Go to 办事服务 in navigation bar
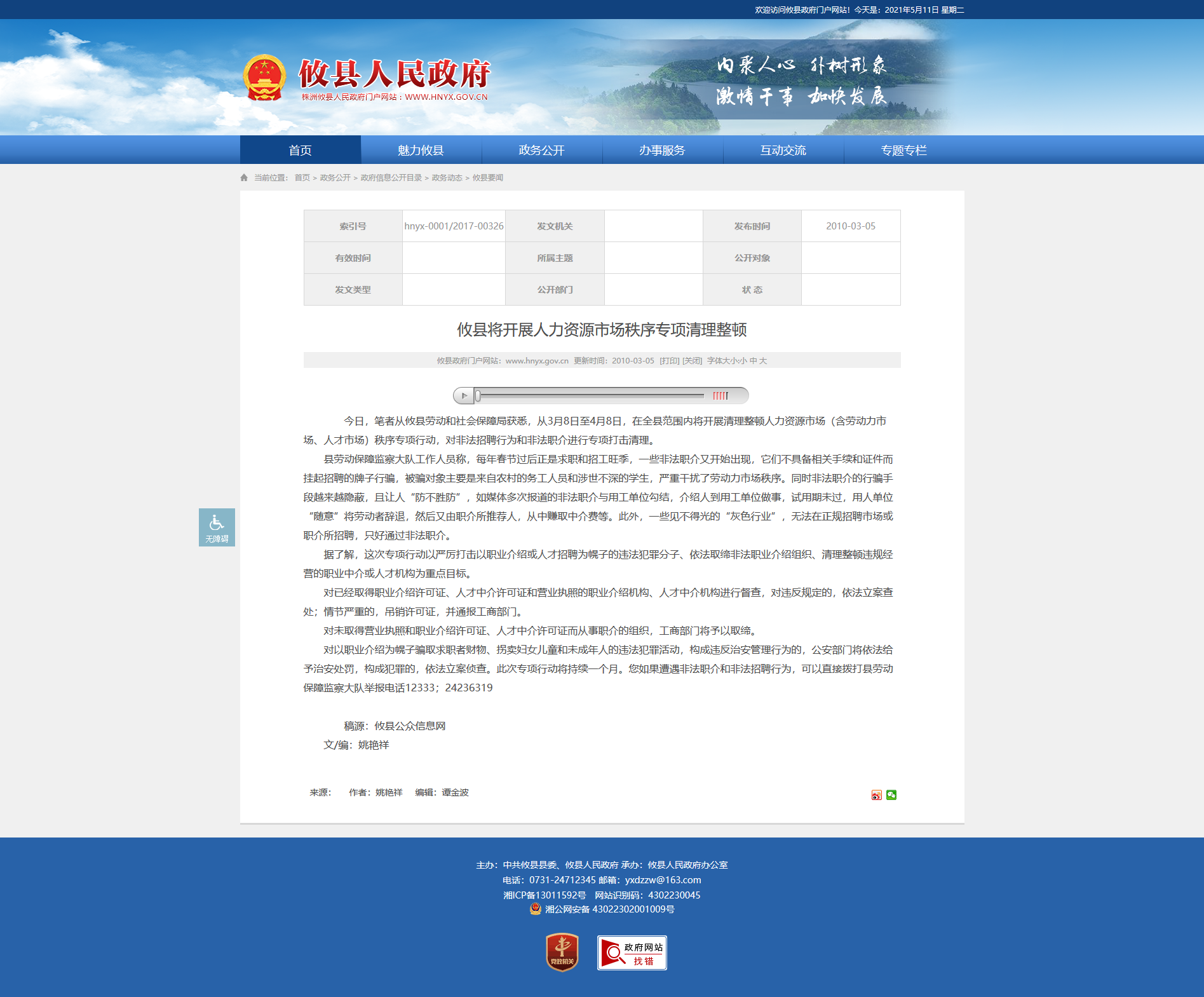Viewport: 1204px width, 997px height. pyautogui.click(x=662, y=150)
